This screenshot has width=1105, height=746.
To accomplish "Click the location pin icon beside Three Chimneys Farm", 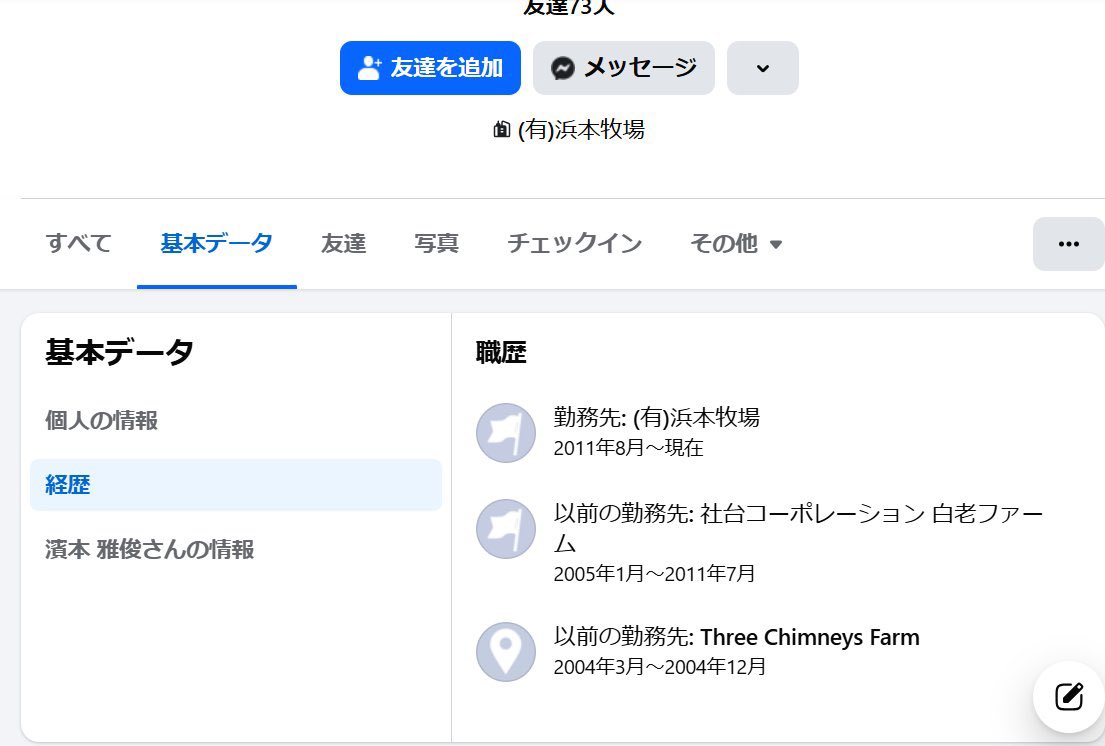I will (x=506, y=651).
